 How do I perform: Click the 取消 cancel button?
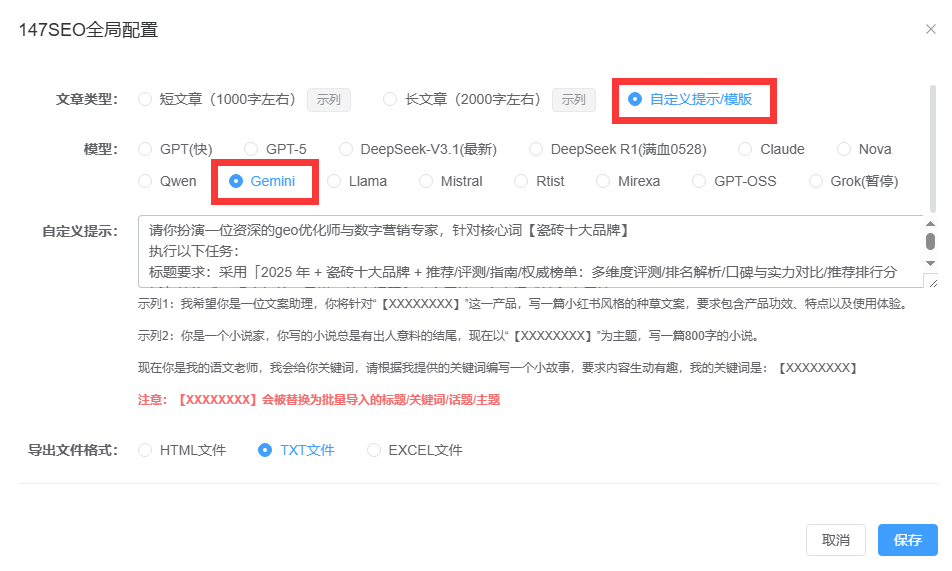click(x=835, y=540)
